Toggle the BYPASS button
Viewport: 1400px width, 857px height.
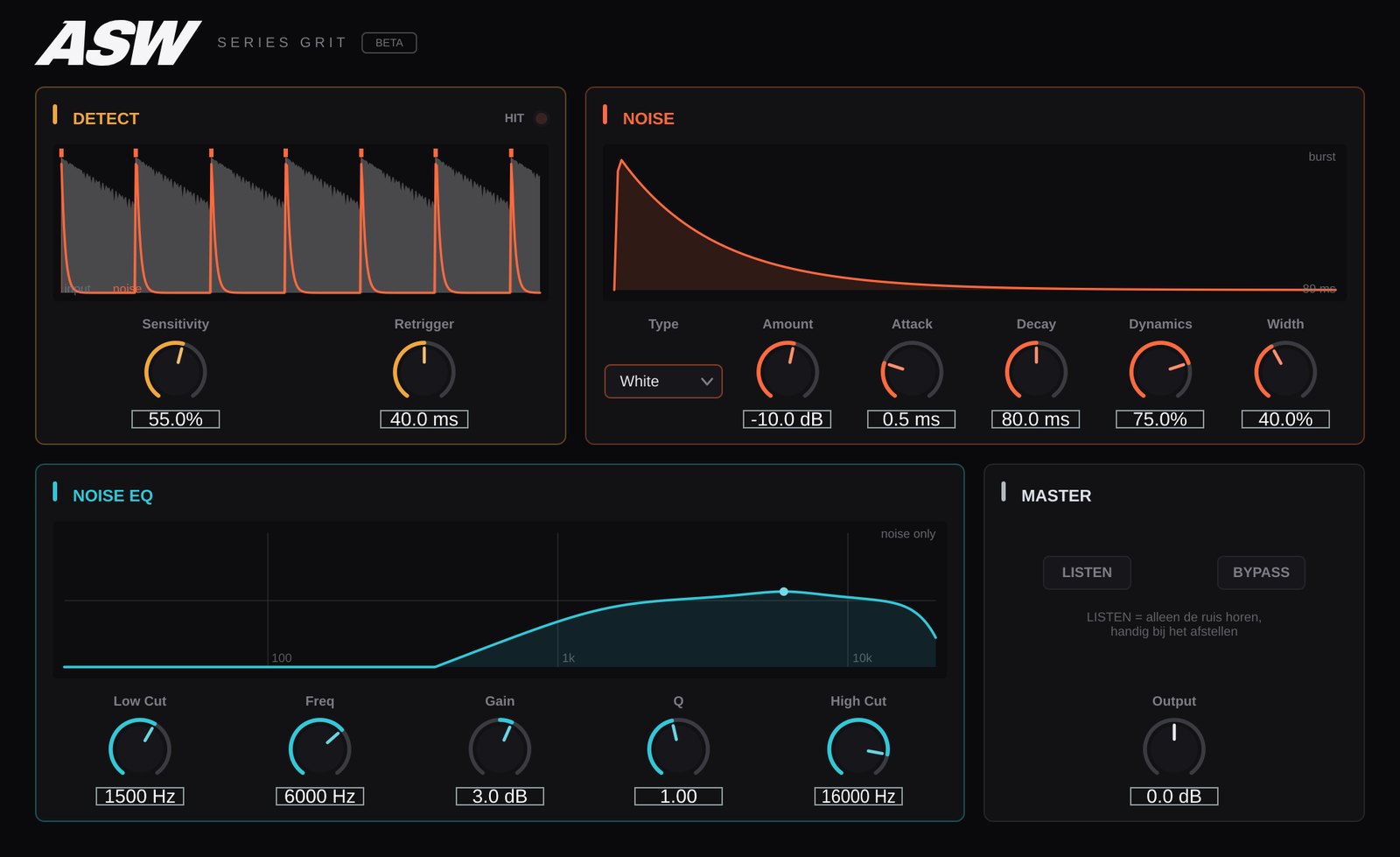pyautogui.click(x=1261, y=573)
